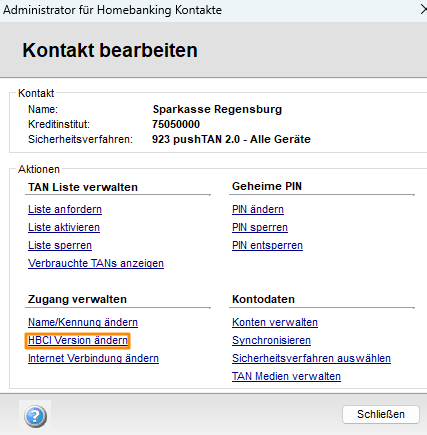Image resolution: width=427 pixels, height=435 pixels.
Task: Open HBCI Version ändern
Action: tap(78, 340)
